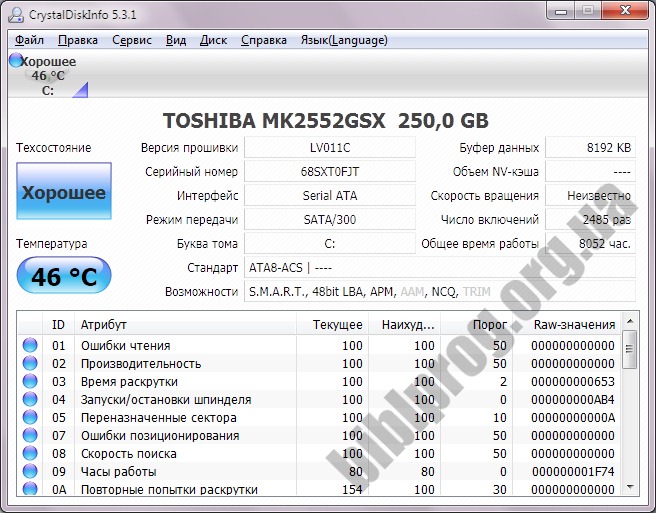Click the serial number field 68SXT0FJT
The image size is (656, 513).
[x=330, y=172]
